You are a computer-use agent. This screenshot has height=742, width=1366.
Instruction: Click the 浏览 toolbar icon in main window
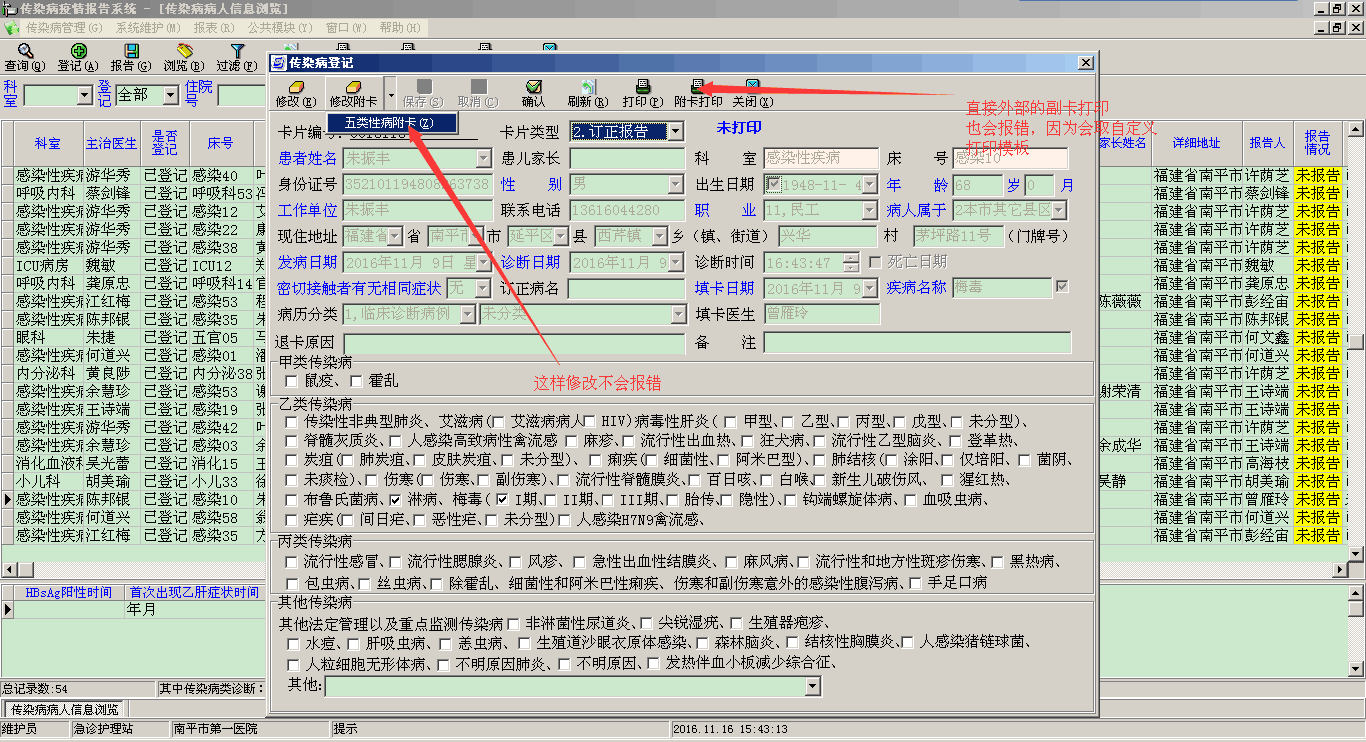(183, 51)
